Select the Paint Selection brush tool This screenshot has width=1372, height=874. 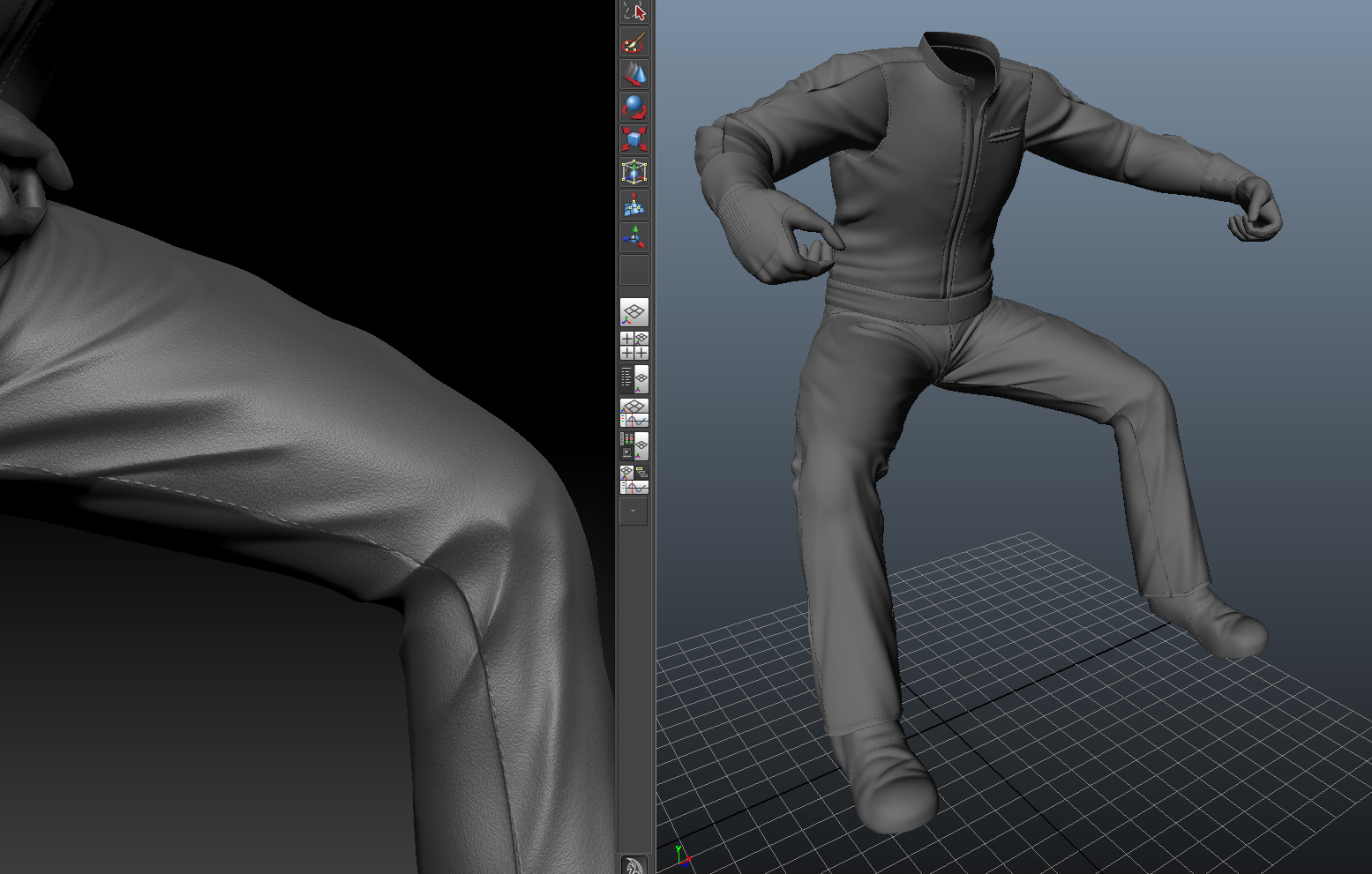(x=634, y=42)
